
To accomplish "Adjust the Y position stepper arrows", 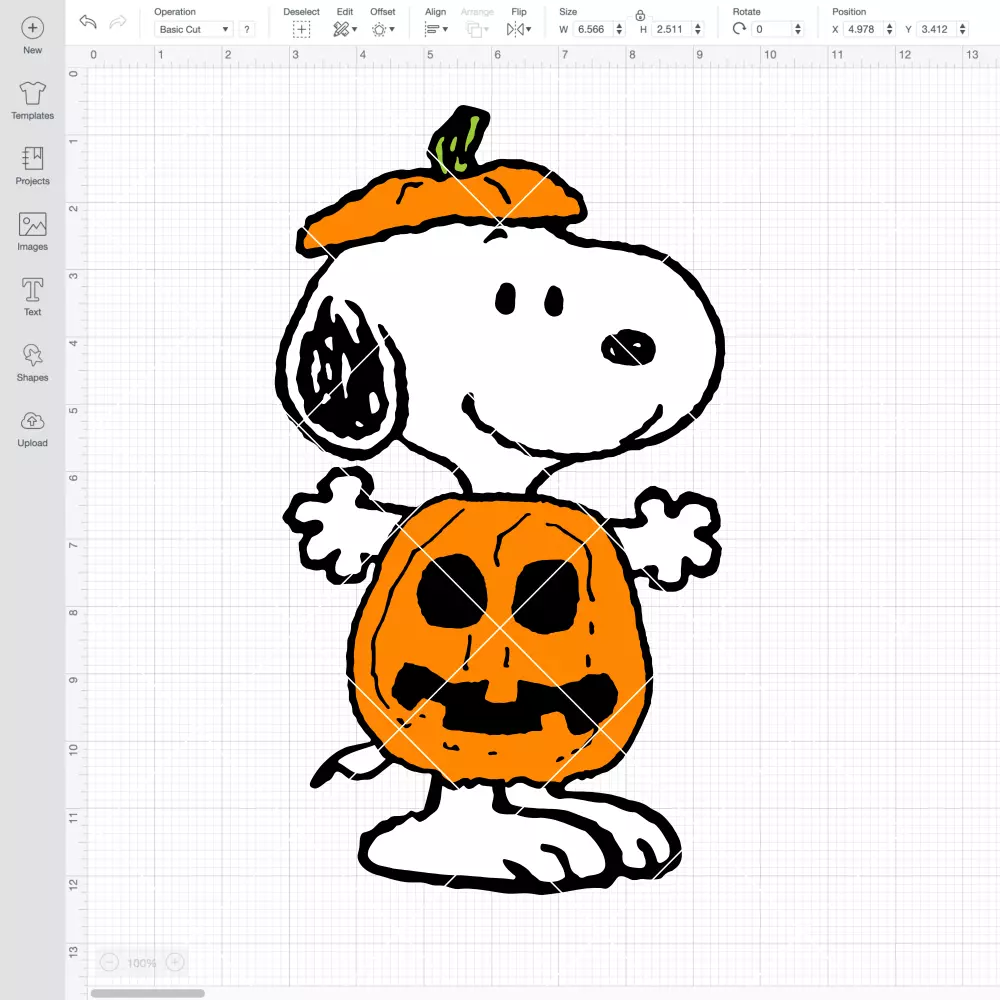I will [x=963, y=29].
